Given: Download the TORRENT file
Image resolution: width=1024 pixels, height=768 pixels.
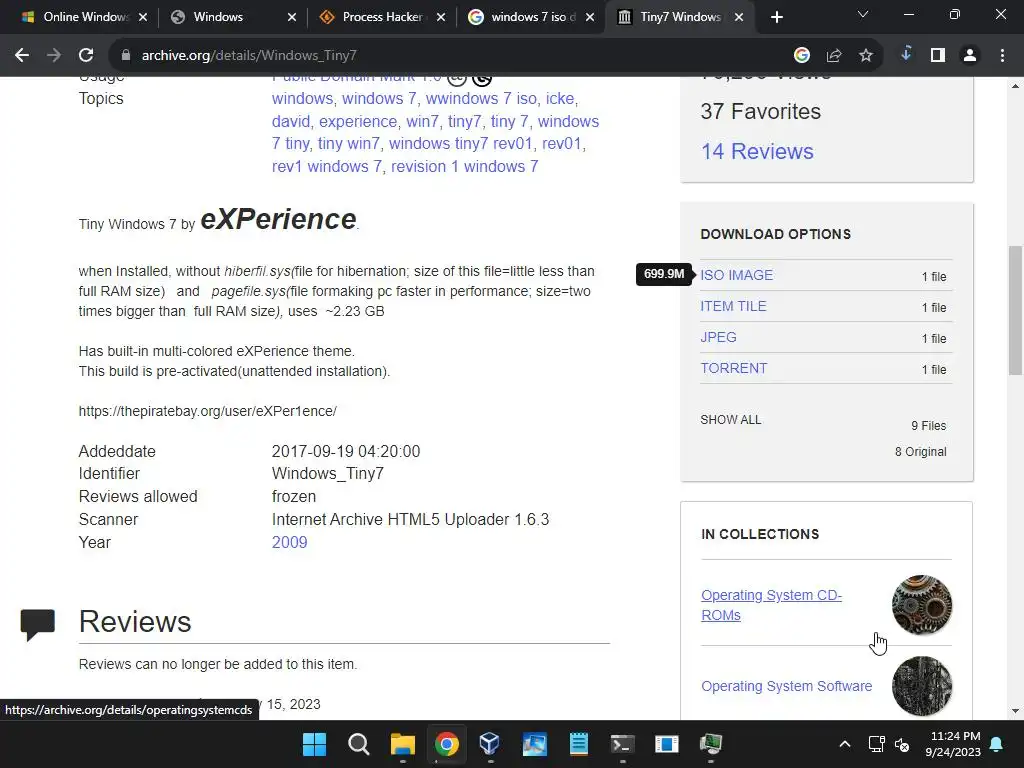Looking at the screenshot, I should [x=733, y=368].
